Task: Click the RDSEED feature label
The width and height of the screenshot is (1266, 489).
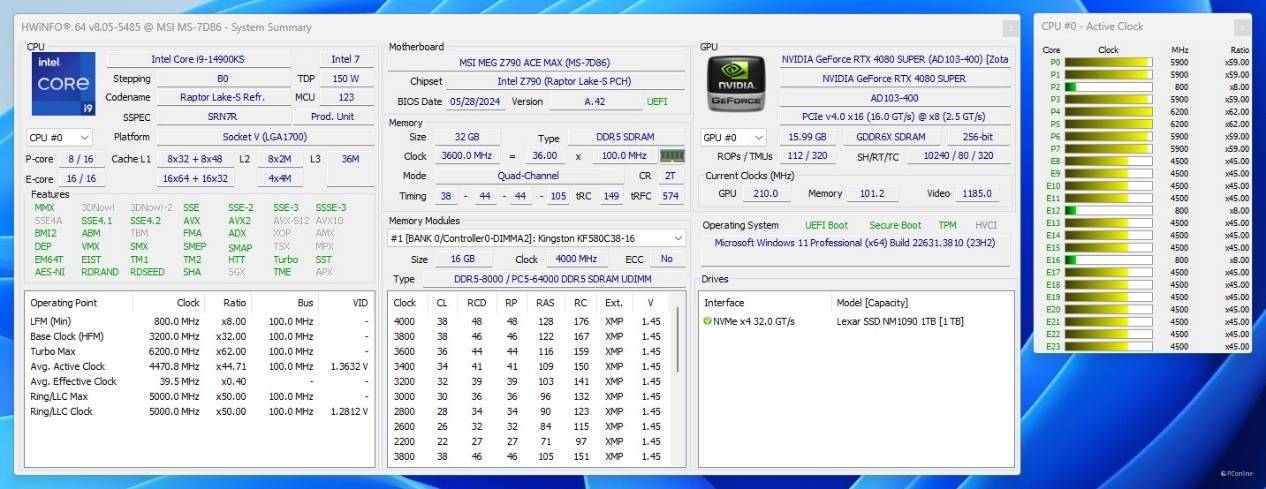Action: tap(147, 272)
